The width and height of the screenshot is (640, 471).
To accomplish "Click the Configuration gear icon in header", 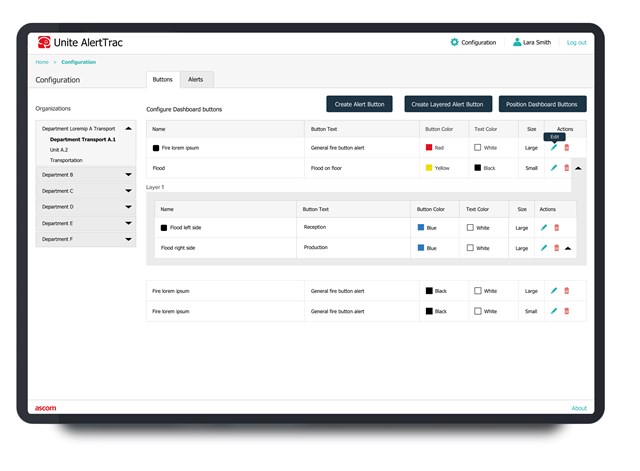I will tap(455, 43).
